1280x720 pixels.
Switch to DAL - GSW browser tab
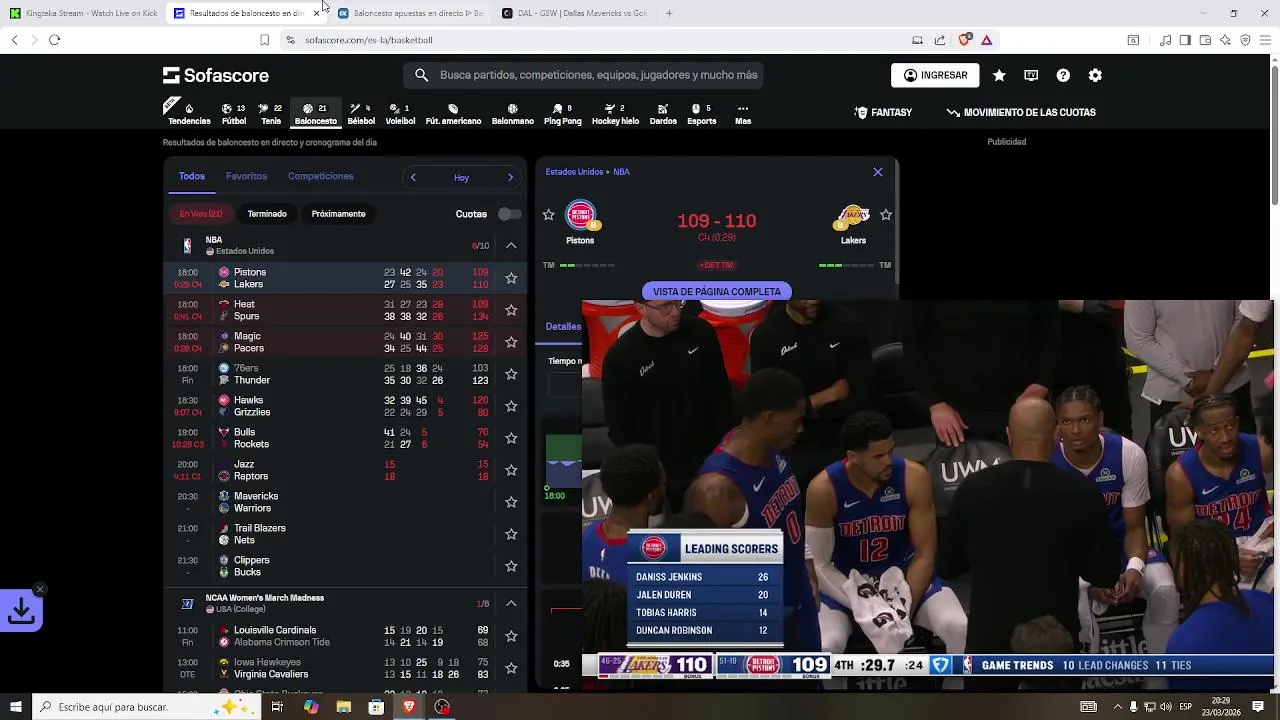point(575,13)
